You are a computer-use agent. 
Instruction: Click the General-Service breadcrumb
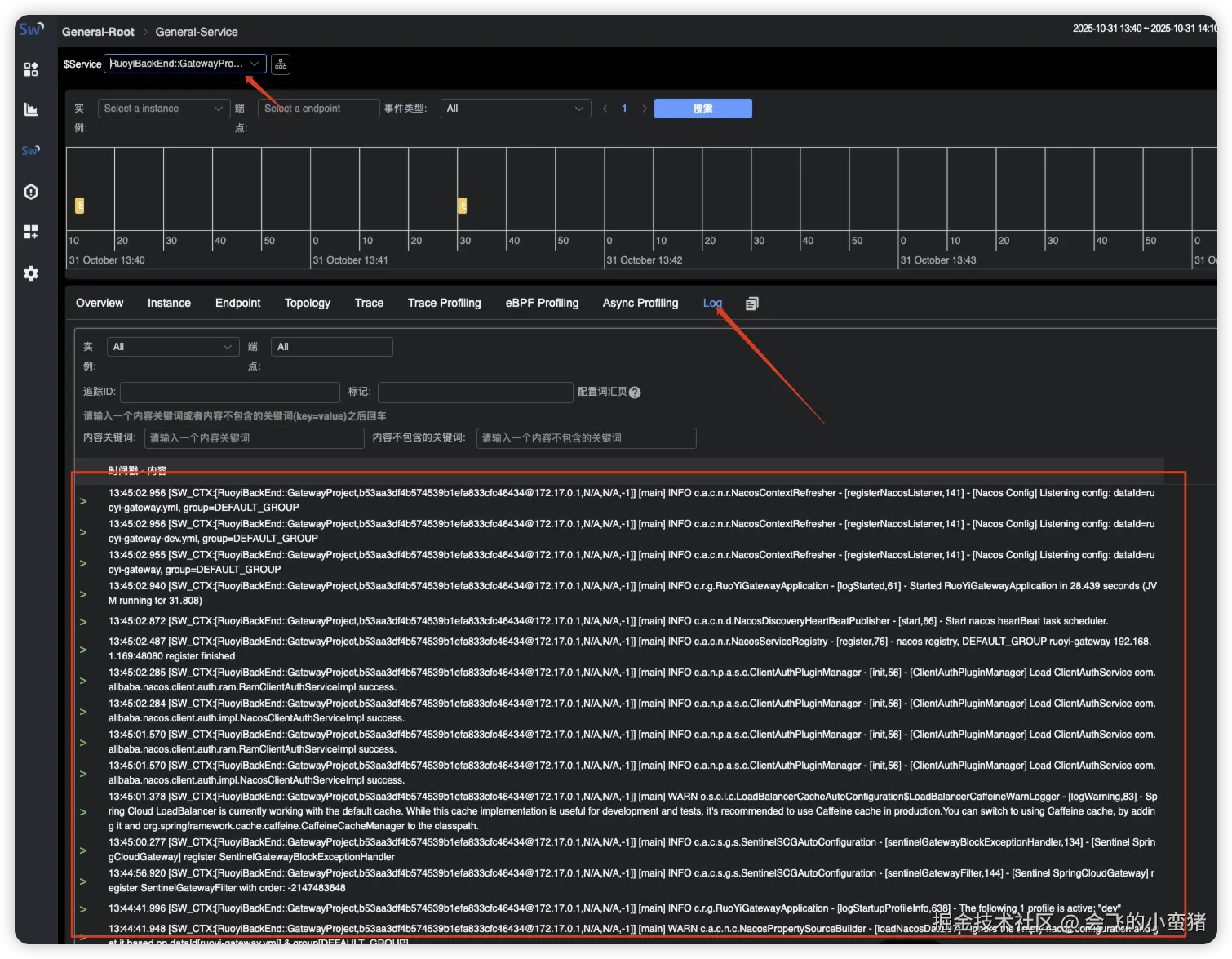pyautogui.click(x=197, y=32)
